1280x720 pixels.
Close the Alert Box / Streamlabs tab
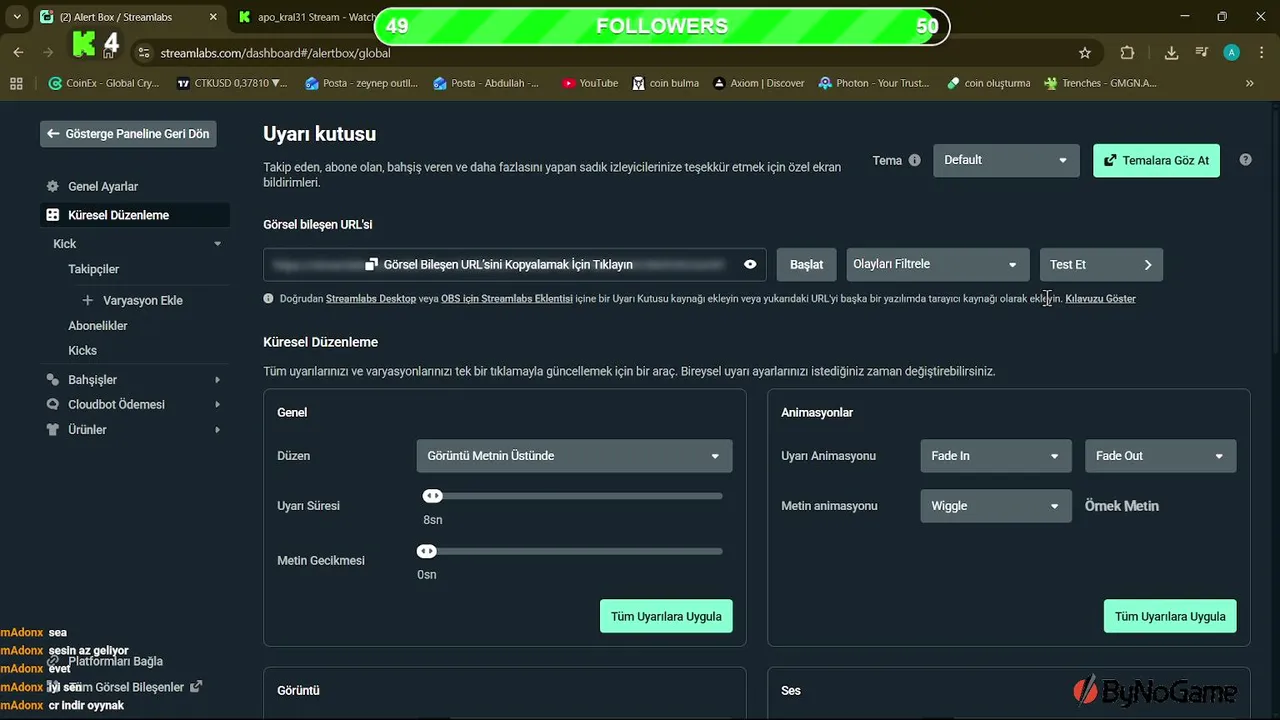click(x=212, y=17)
